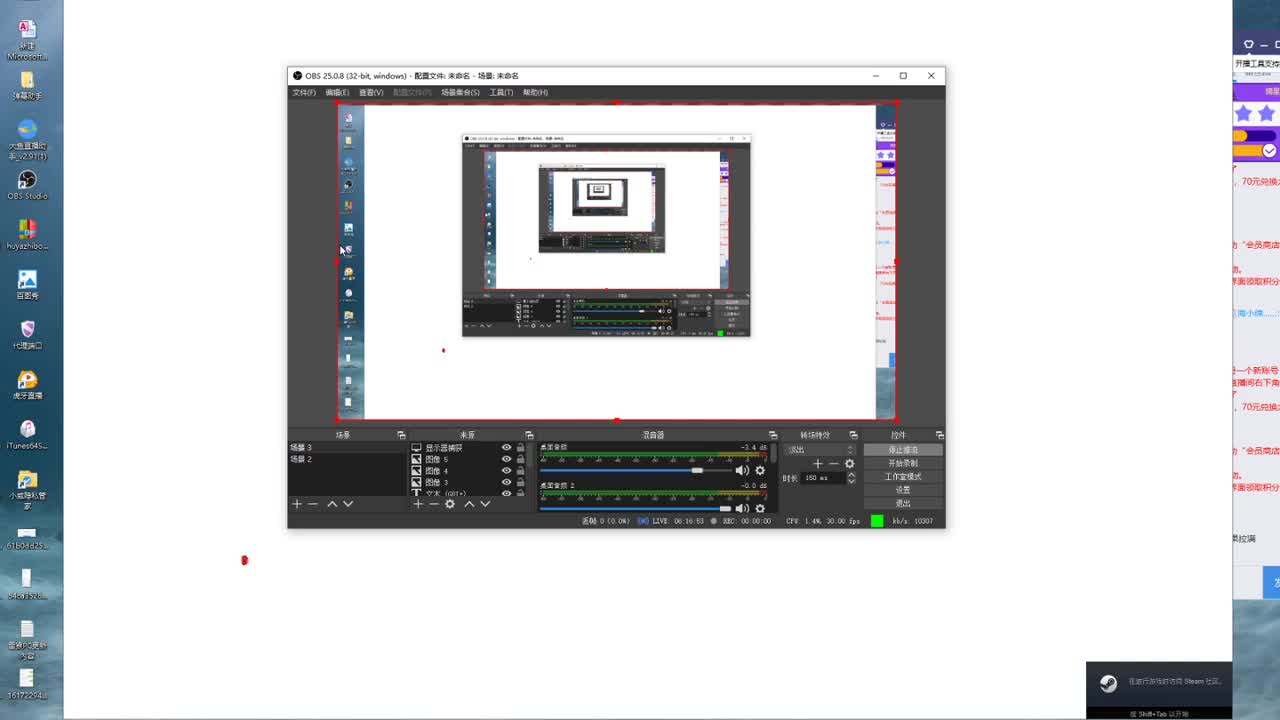Open 虎牙直播 desktop shortcut
Image resolution: width=1280 pixels, height=720 pixels.
pyautogui.click(x=27, y=384)
